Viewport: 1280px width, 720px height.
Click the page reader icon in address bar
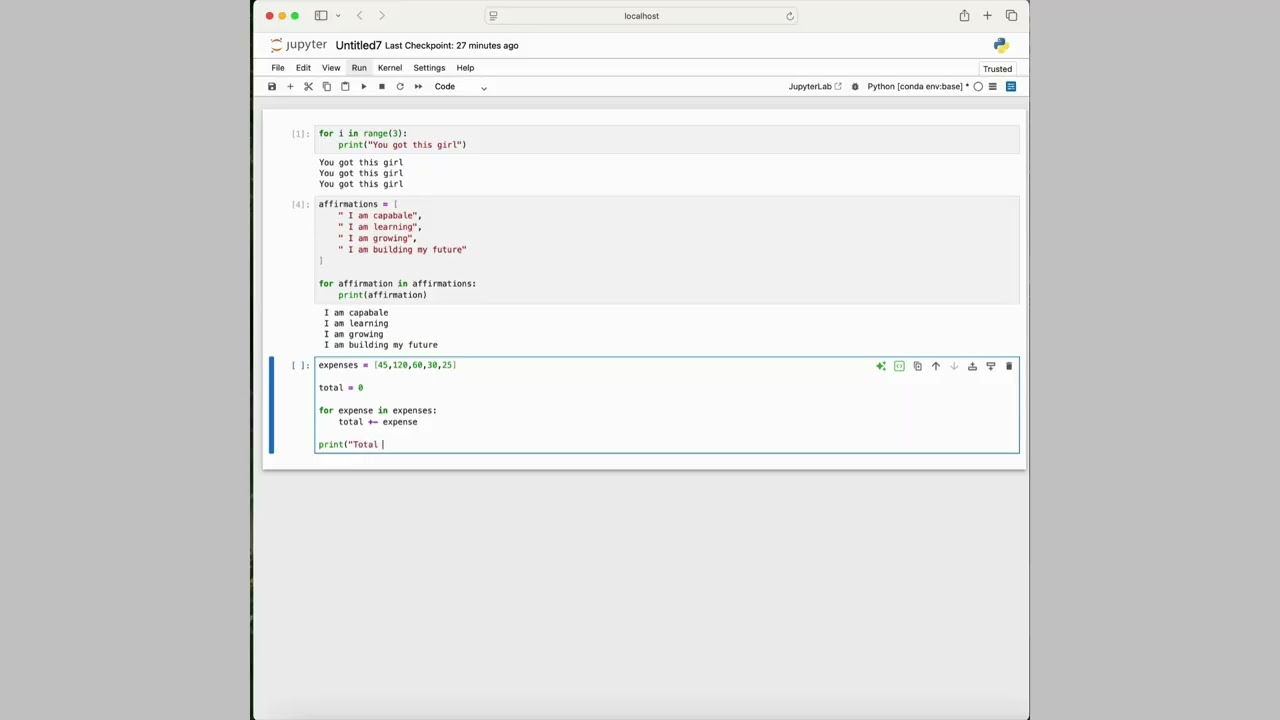[x=493, y=16]
